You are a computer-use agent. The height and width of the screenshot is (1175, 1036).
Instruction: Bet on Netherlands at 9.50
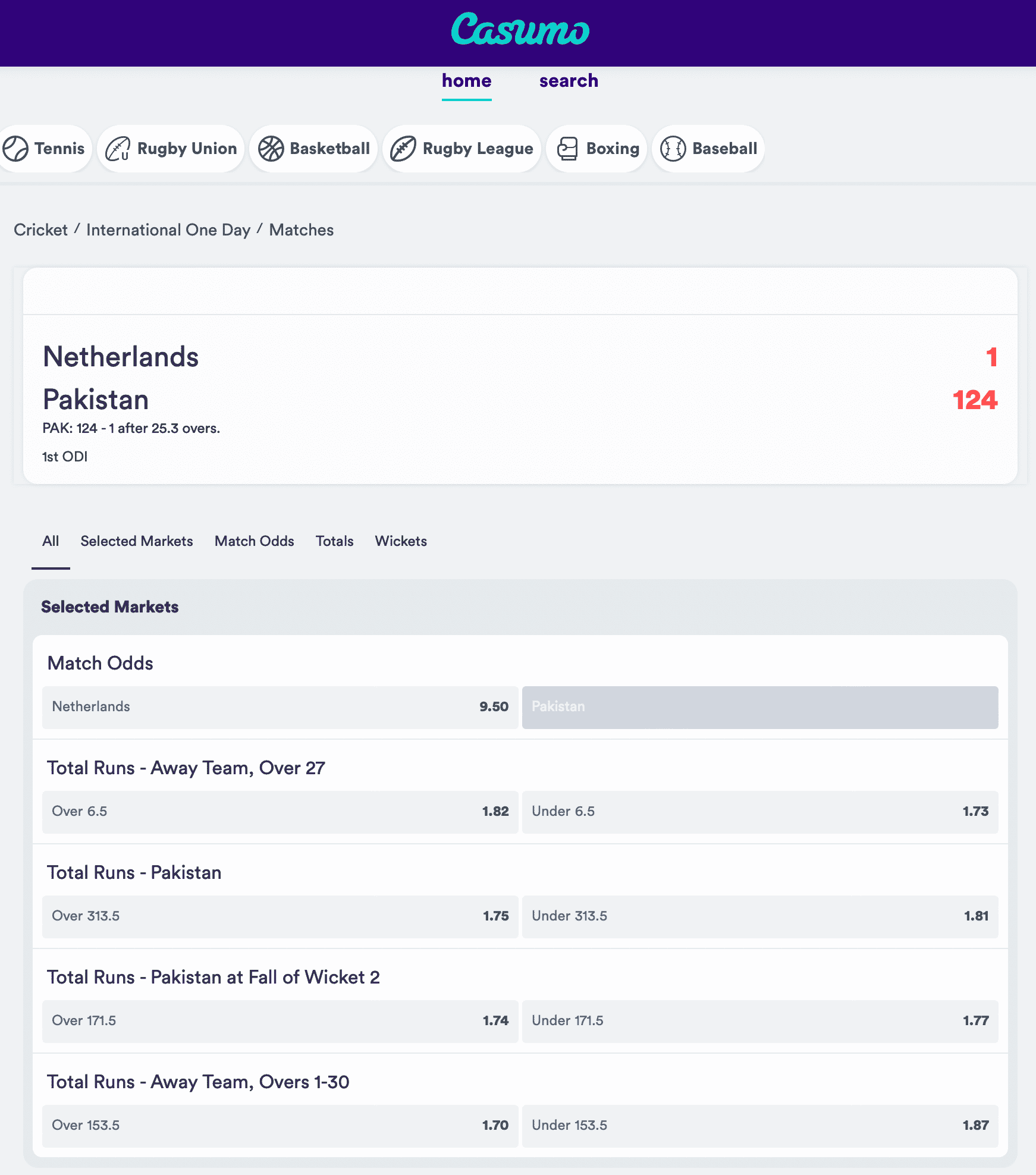pos(280,707)
